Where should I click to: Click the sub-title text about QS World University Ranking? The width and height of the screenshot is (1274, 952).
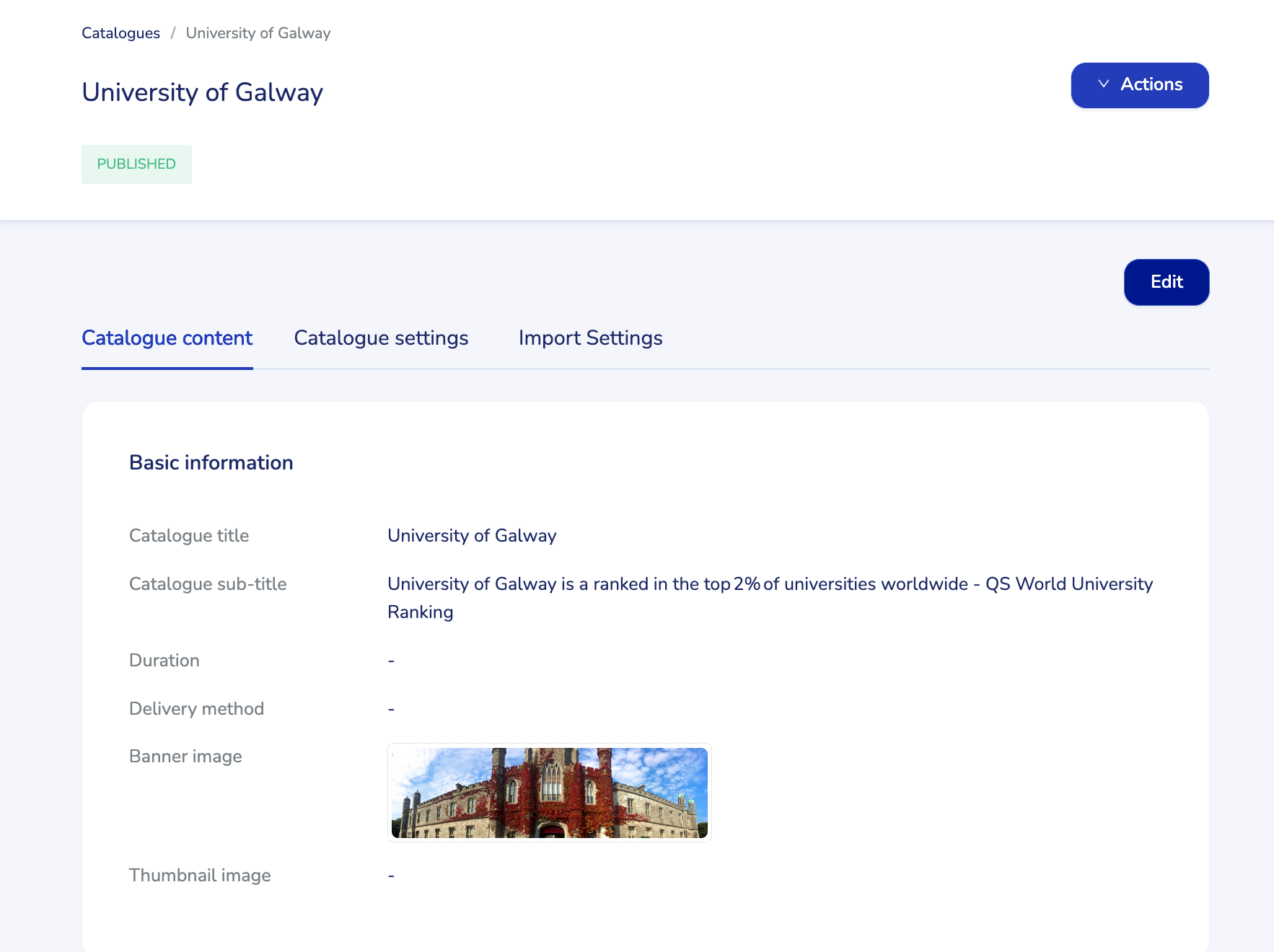pos(770,598)
